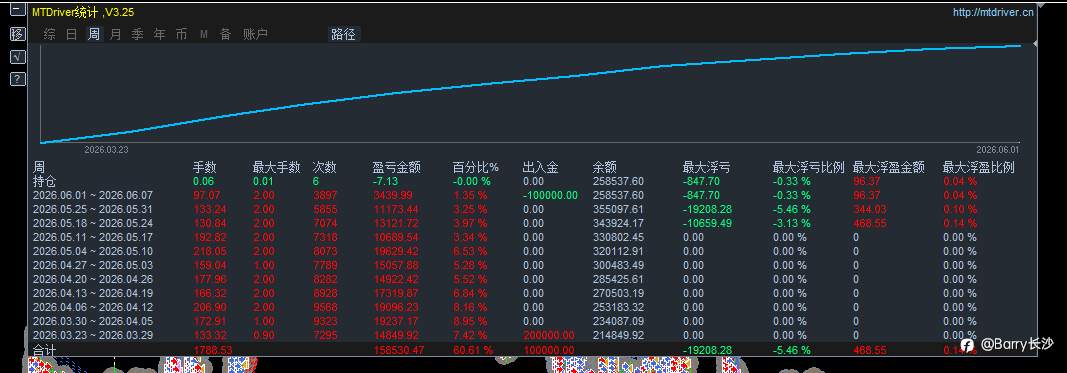Switch to the 综 summary tab
The width and height of the screenshot is (1067, 373).
[x=49, y=35]
